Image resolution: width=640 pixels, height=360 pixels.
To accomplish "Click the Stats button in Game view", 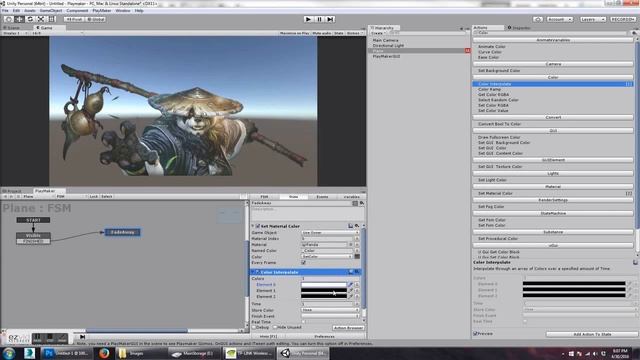I will 339,33.
